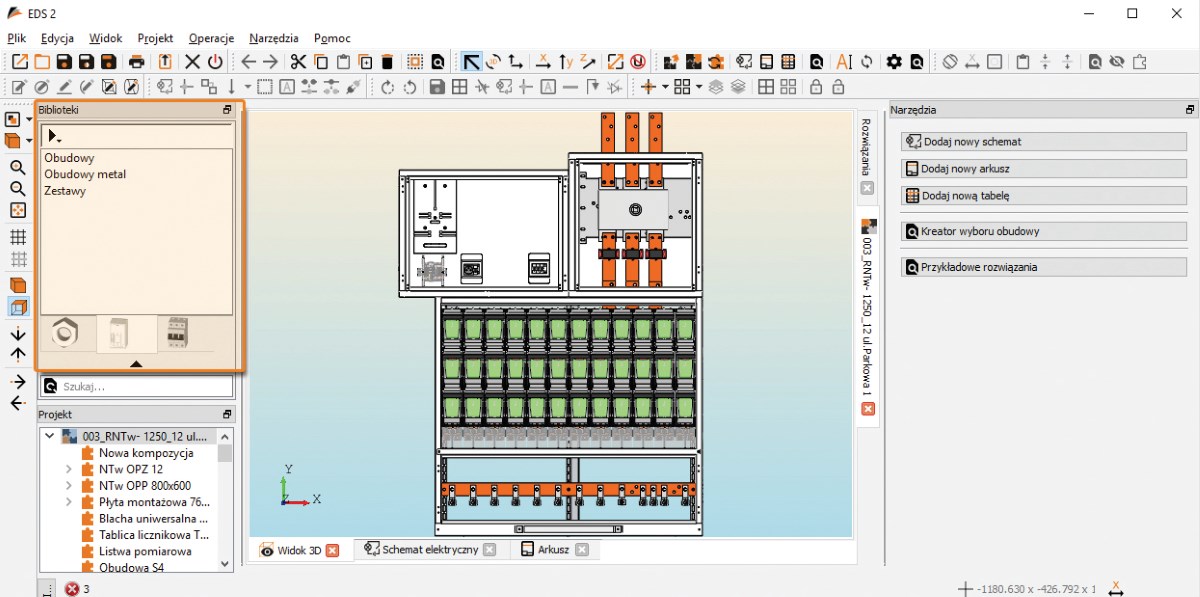Switch to the Schemat elektryczny tab
Viewport: 1200px width, 597px height.
(x=430, y=549)
